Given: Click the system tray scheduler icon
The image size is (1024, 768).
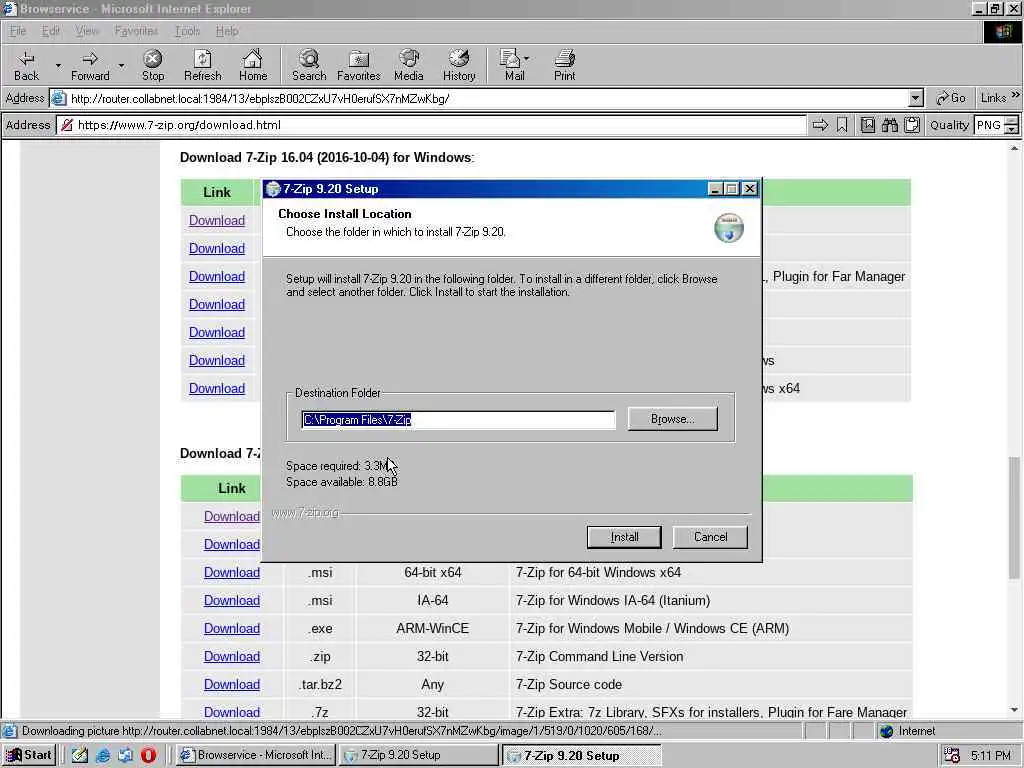Looking at the screenshot, I should click(952, 755).
